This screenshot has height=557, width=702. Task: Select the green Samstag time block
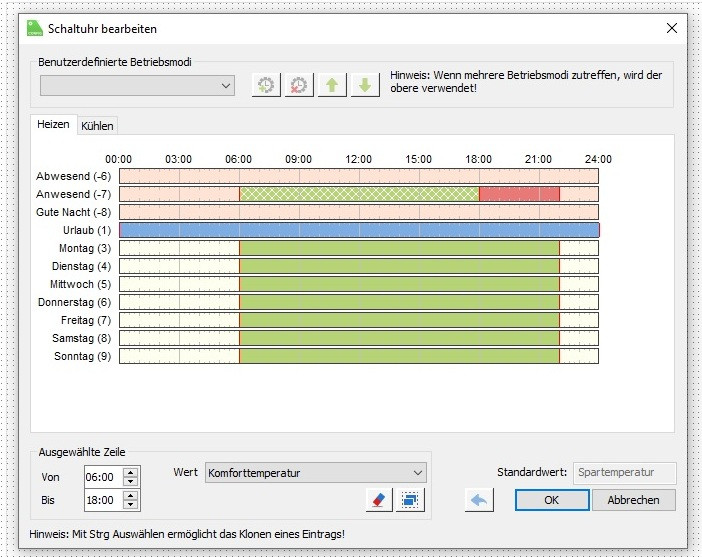coord(399,338)
